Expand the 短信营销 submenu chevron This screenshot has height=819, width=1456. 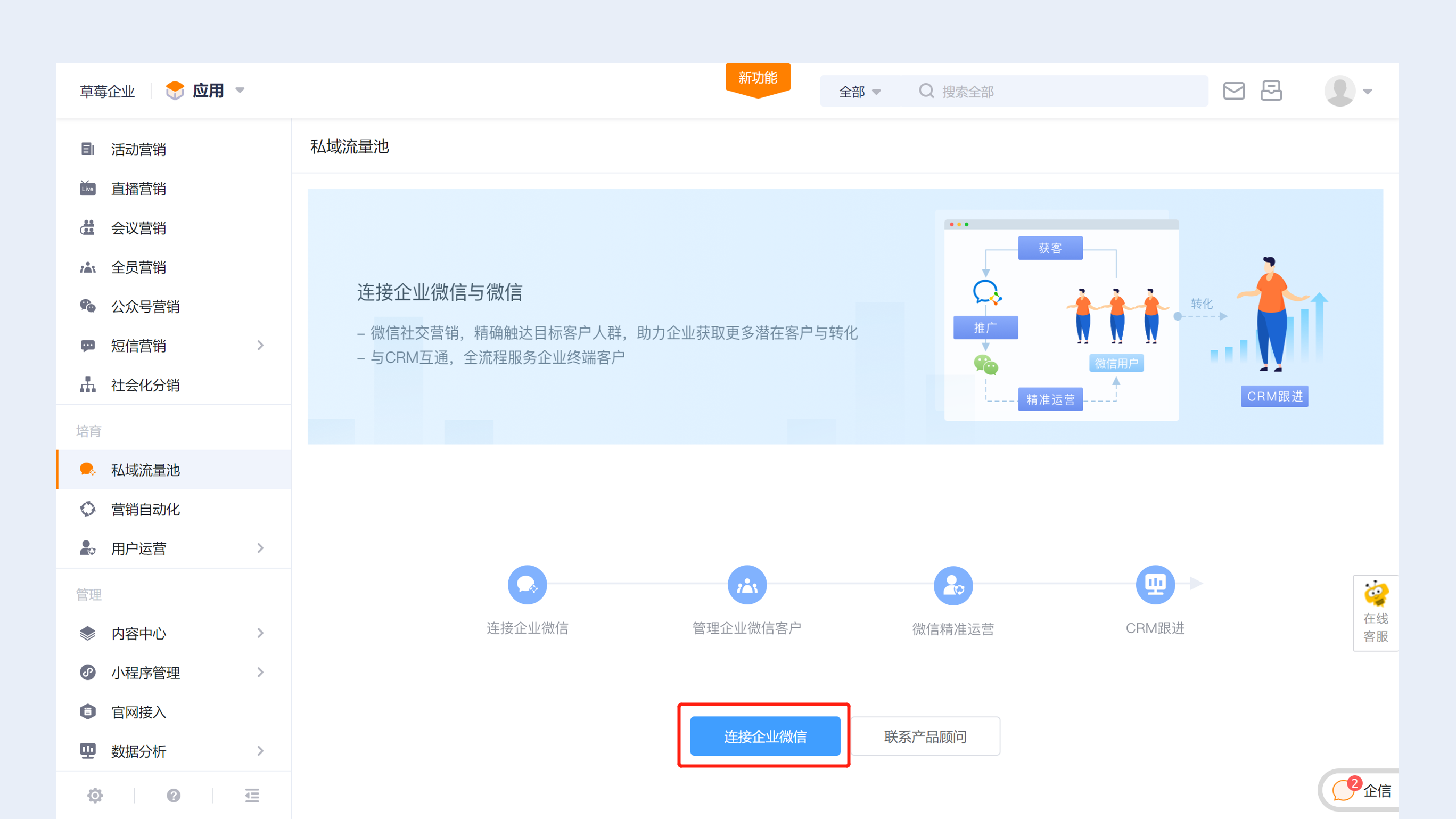point(260,346)
